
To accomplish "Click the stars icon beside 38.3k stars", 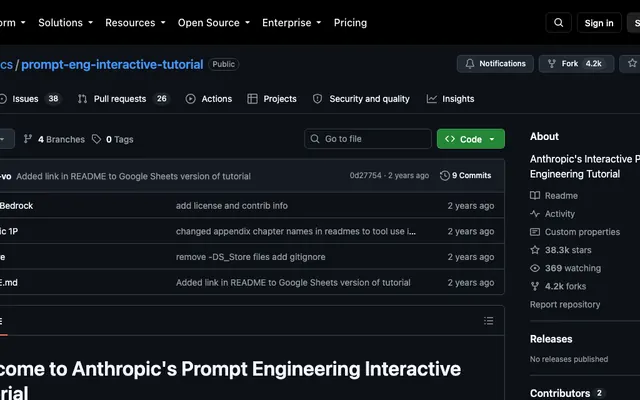I will pyautogui.click(x=535, y=250).
